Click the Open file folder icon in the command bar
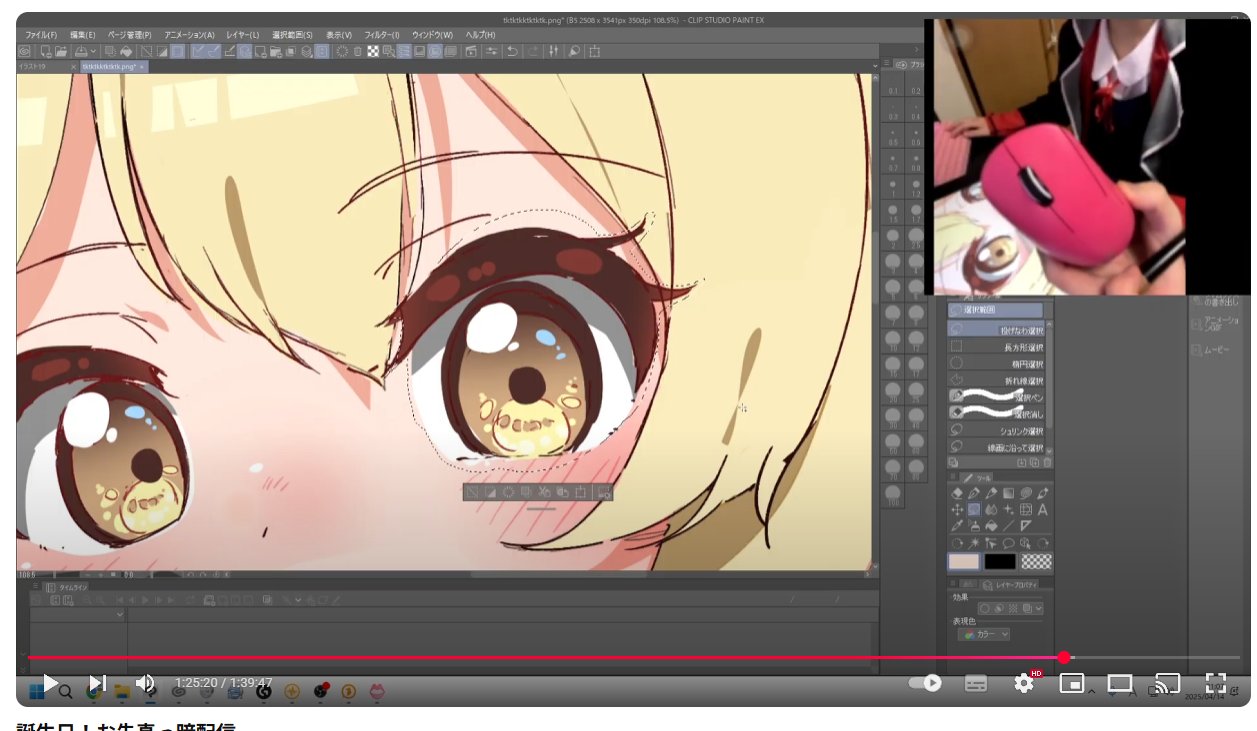1257x731 pixels. [60, 51]
